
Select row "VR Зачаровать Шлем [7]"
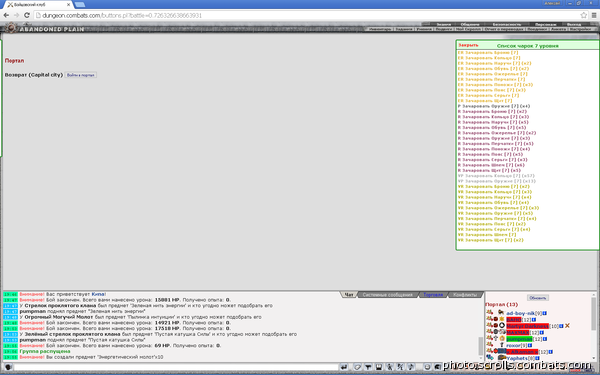click(x=487, y=235)
